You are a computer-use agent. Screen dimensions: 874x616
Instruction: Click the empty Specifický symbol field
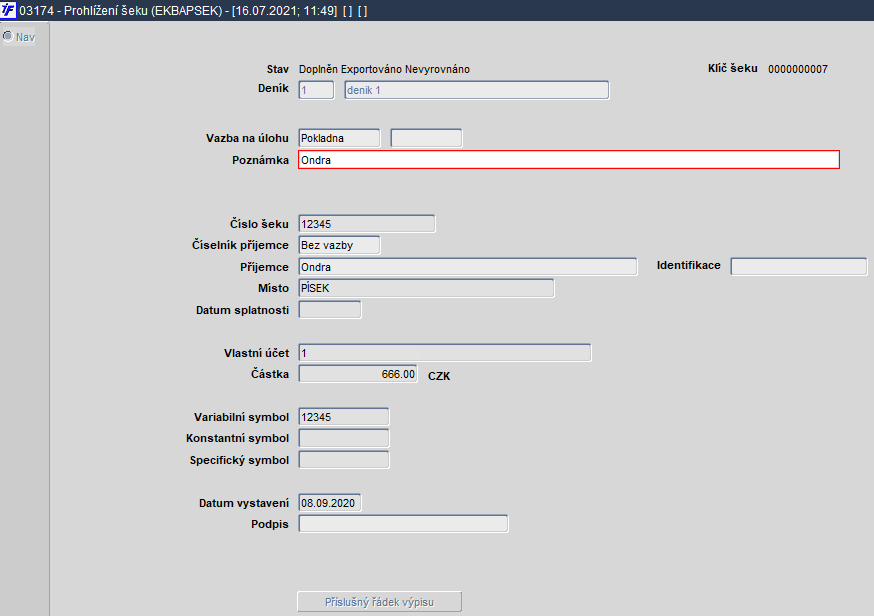pos(344,460)
